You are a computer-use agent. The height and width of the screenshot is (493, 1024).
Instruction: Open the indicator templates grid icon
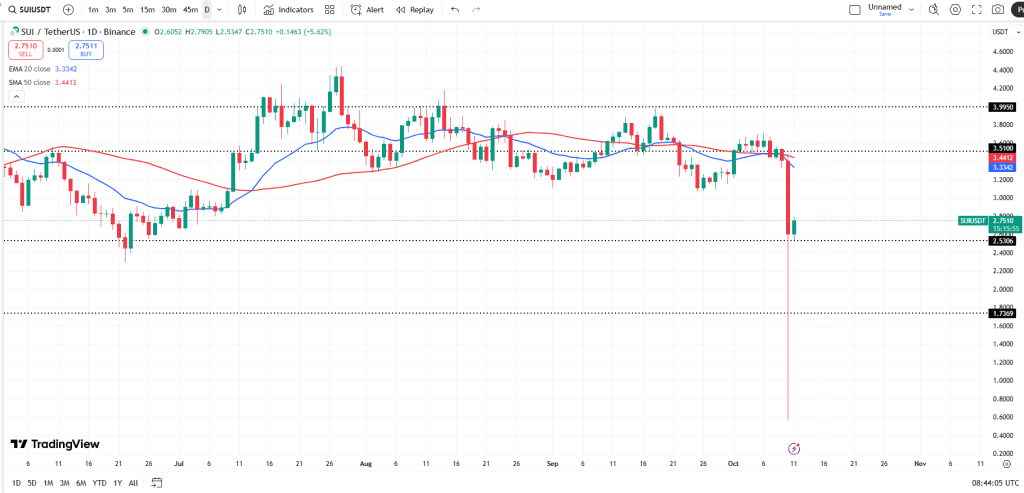point(329,9)
